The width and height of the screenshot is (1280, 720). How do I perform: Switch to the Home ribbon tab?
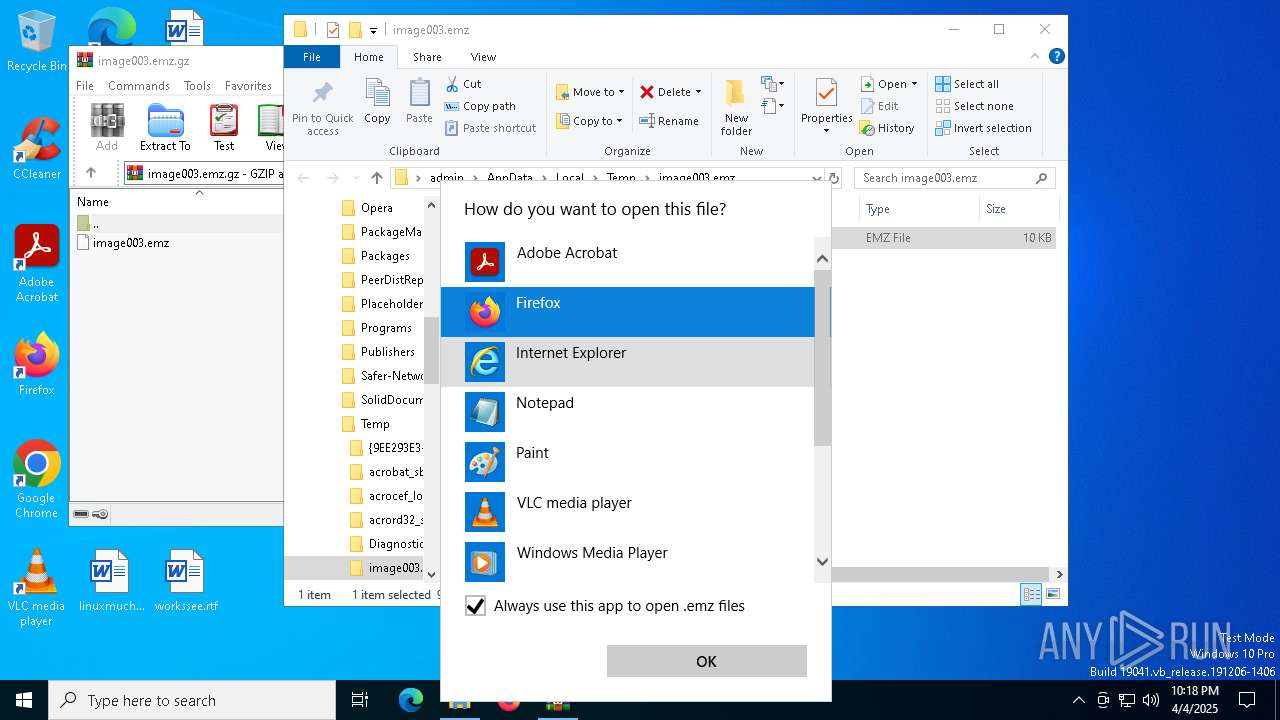369,57
